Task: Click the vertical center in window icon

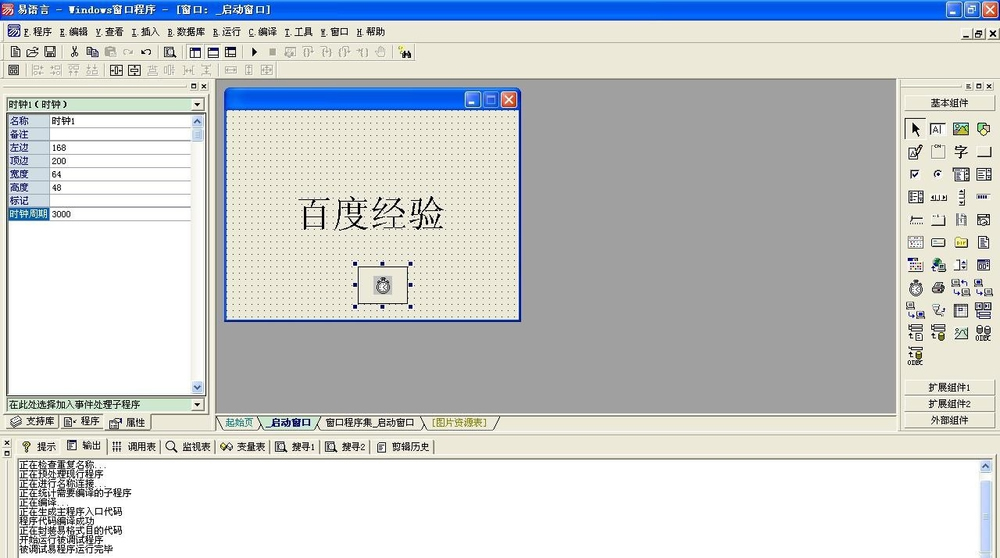Action: point(134,70)
